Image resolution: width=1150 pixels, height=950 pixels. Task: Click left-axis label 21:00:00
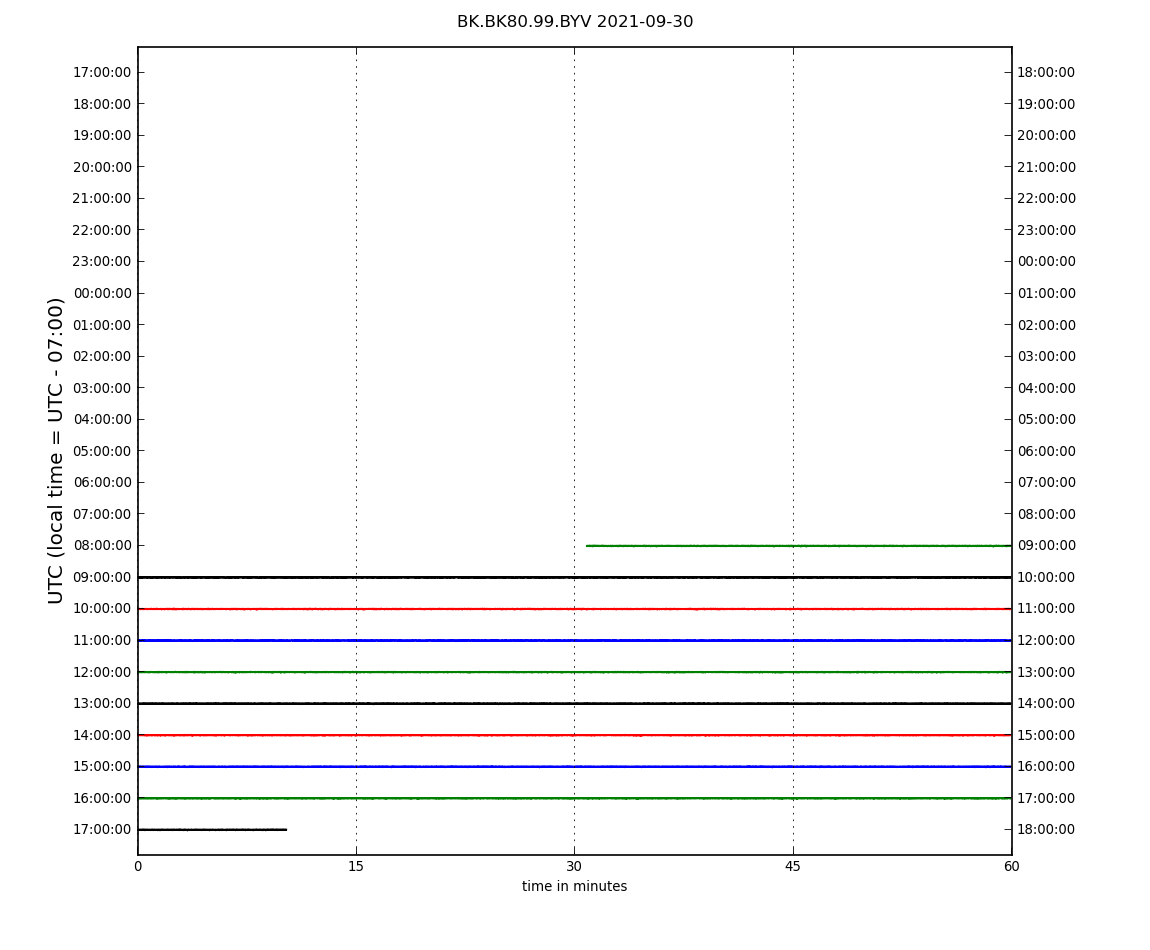(102, 199)
